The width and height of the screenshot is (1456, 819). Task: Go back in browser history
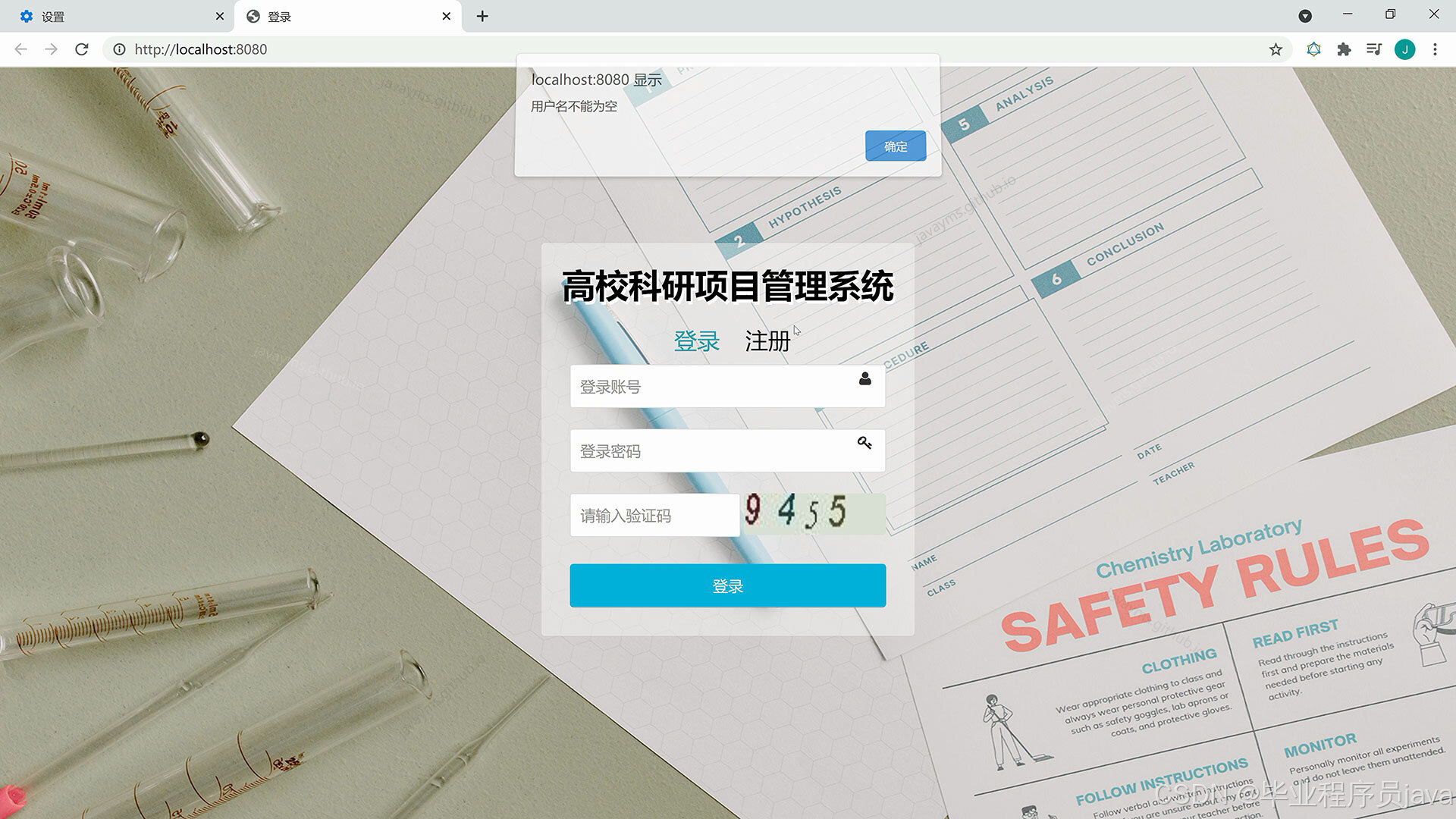(x=20, y=49)
